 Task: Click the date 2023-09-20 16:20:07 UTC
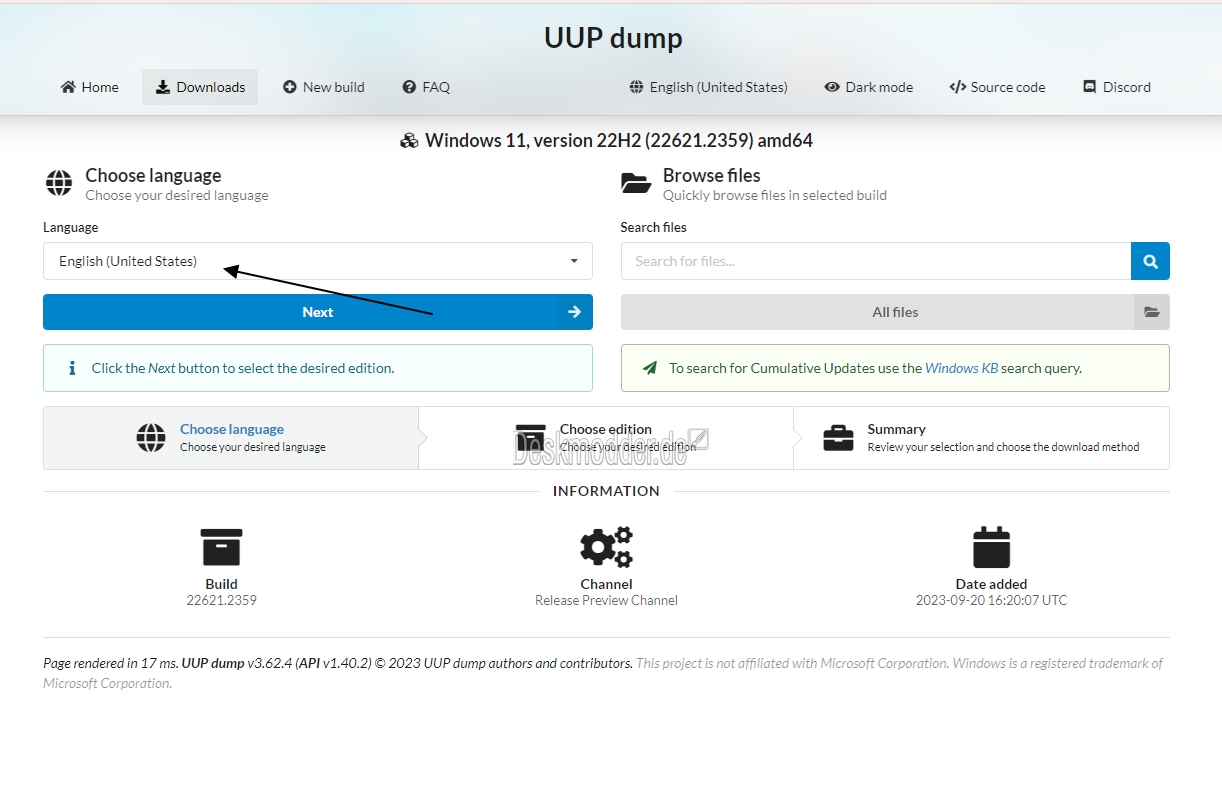coord(991,600)
